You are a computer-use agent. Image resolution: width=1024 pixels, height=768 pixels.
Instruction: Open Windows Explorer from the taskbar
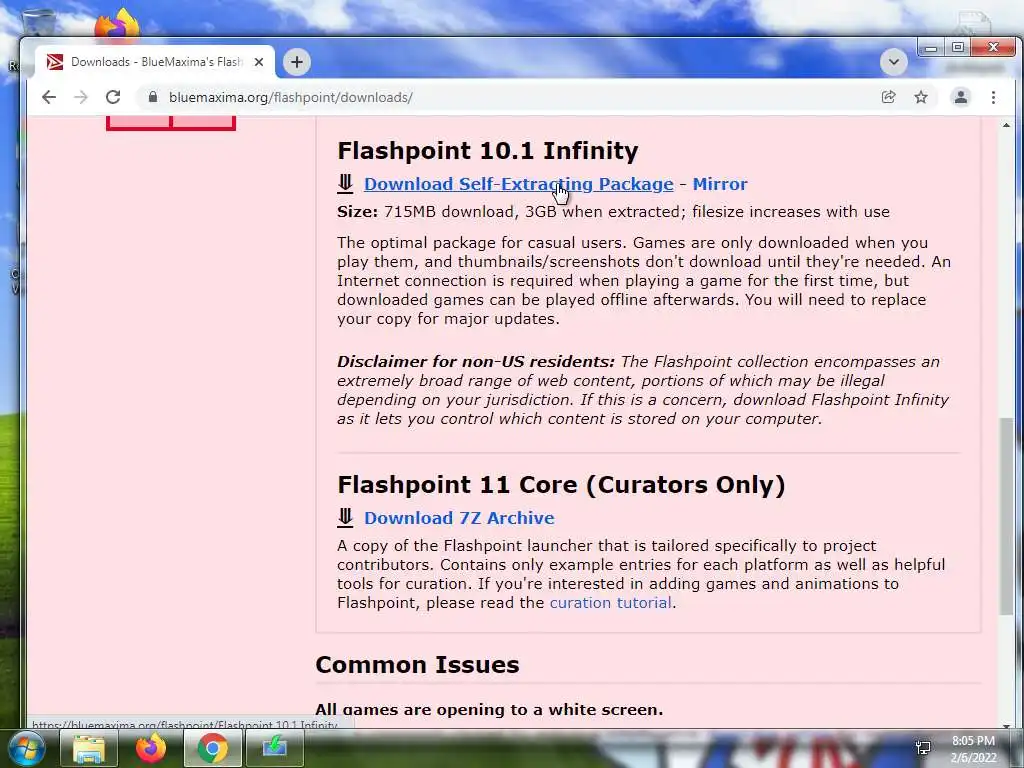(x=89, y=748)
